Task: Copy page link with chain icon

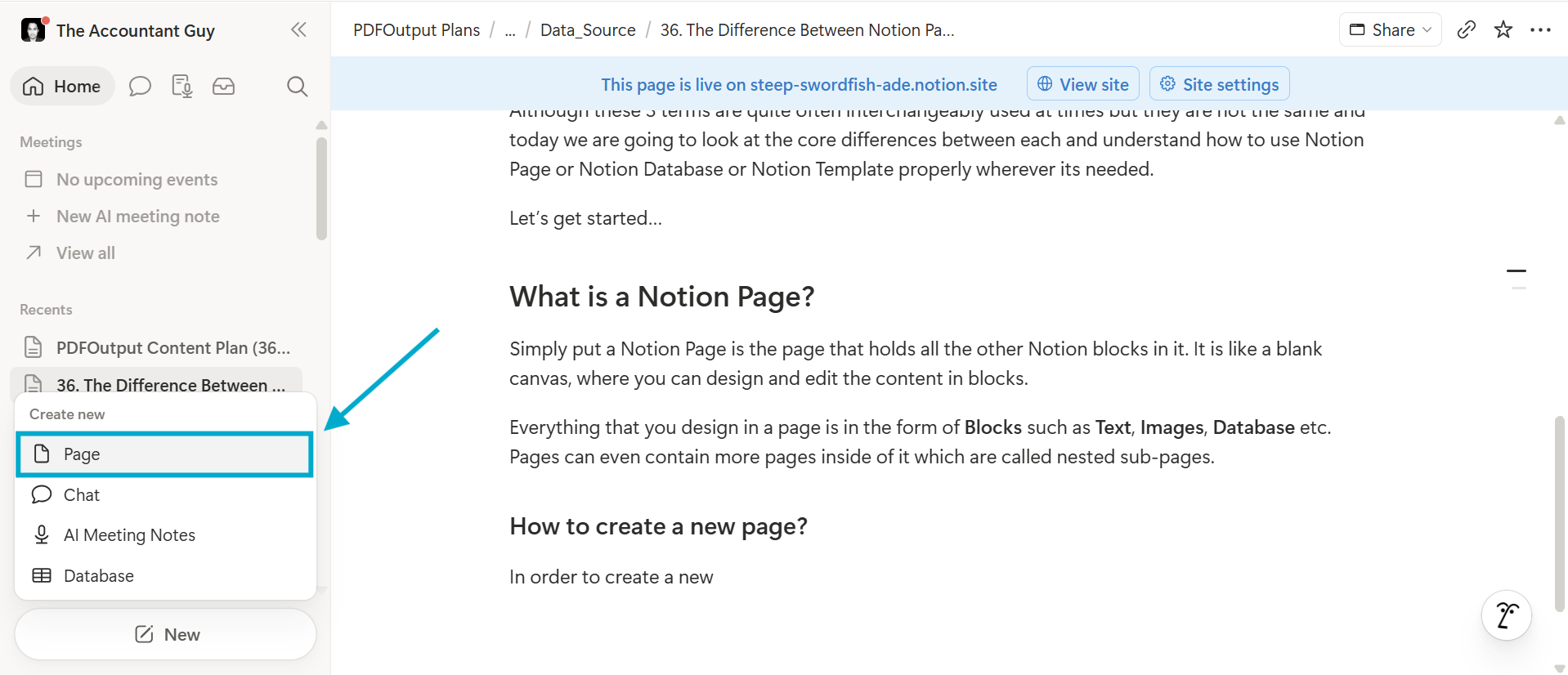Action: (1467, 30)
